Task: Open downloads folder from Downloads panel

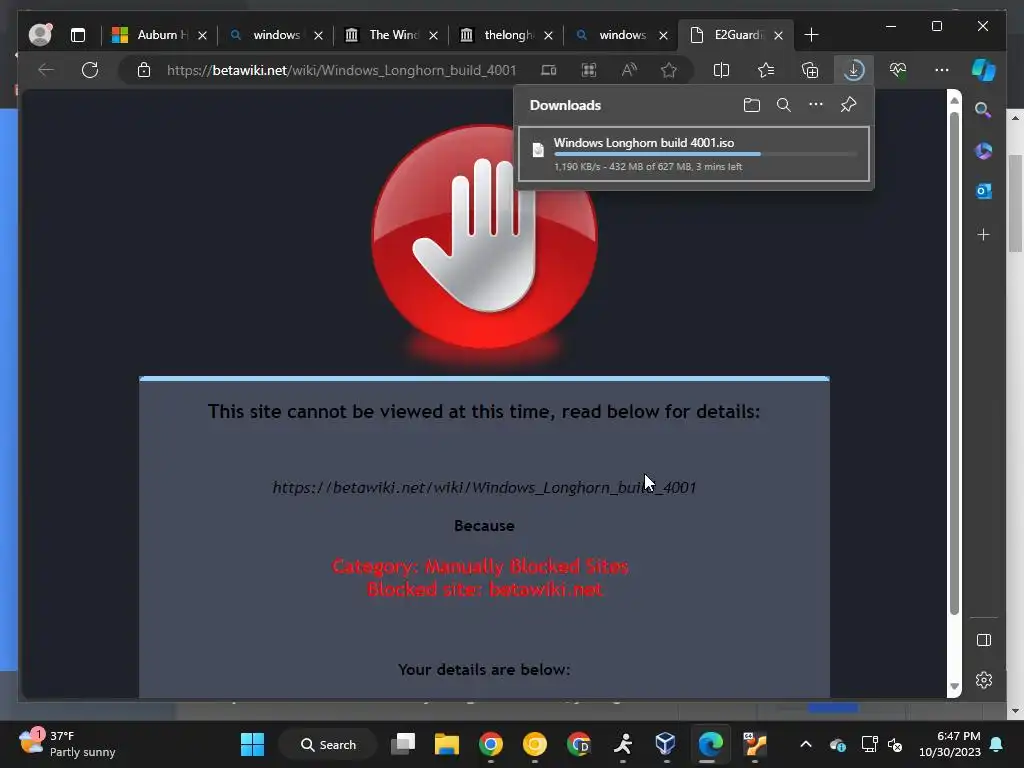Action: (x=752, y=105)
